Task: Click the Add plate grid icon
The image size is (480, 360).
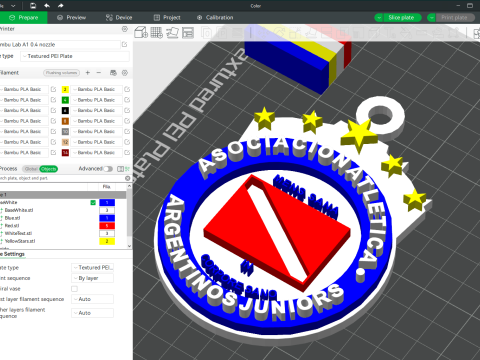Action: click(156, 32)
